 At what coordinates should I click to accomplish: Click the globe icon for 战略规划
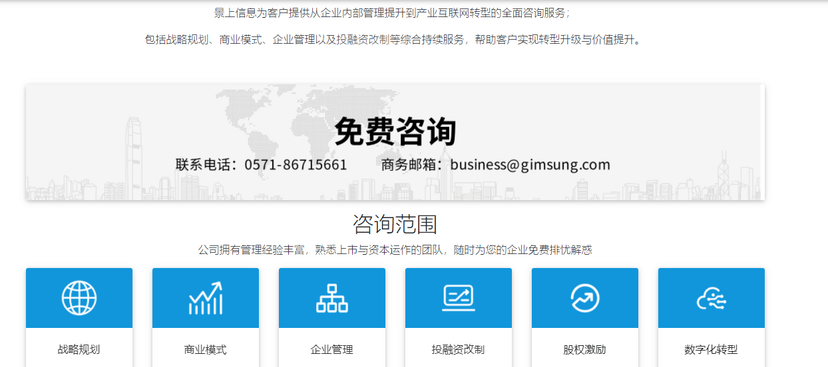tap(79, 298)
